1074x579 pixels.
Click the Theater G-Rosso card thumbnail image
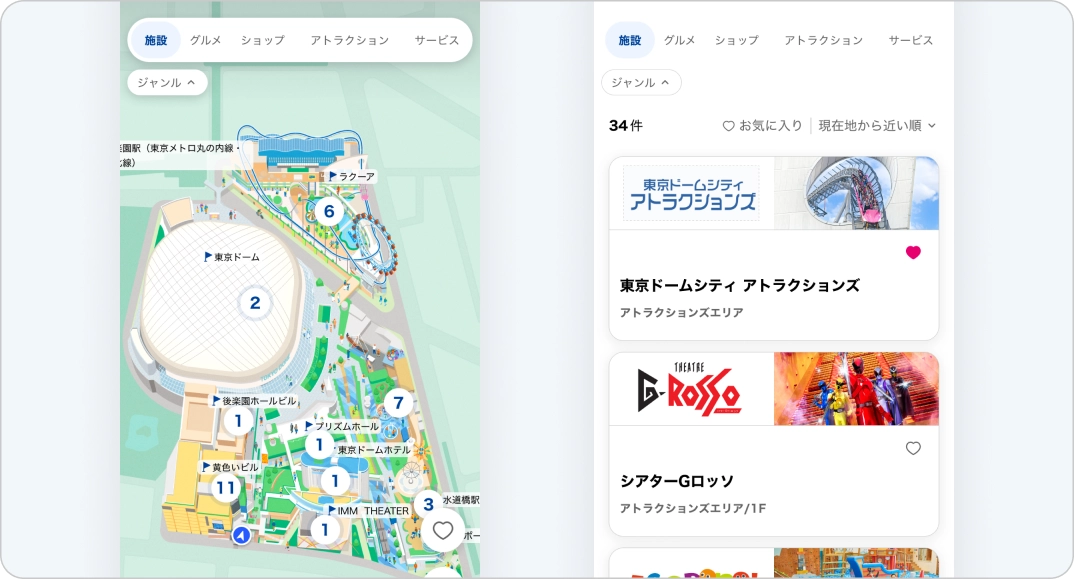tap(855, 389)
